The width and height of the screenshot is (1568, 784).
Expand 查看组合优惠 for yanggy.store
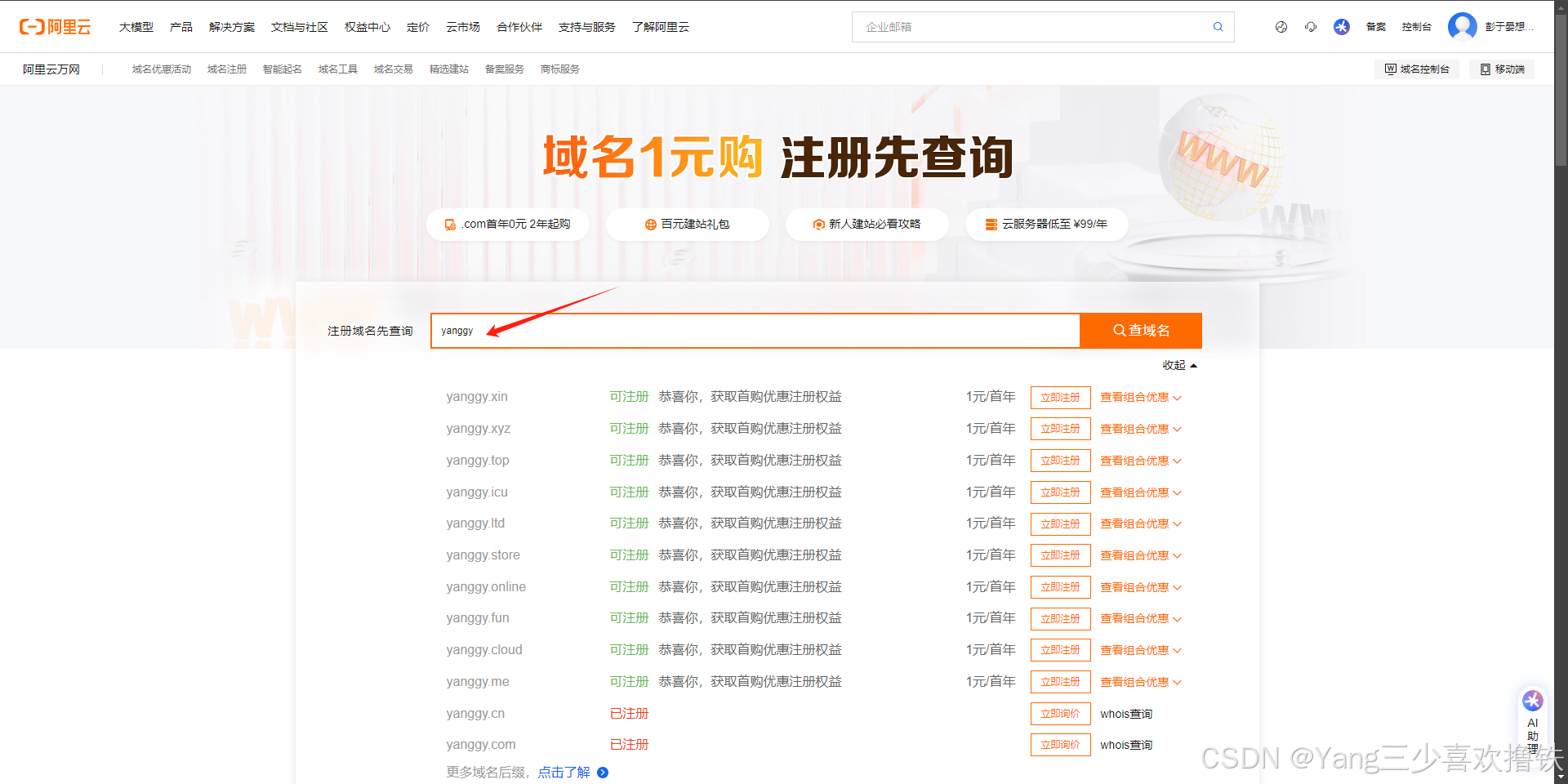[1141, 555]
